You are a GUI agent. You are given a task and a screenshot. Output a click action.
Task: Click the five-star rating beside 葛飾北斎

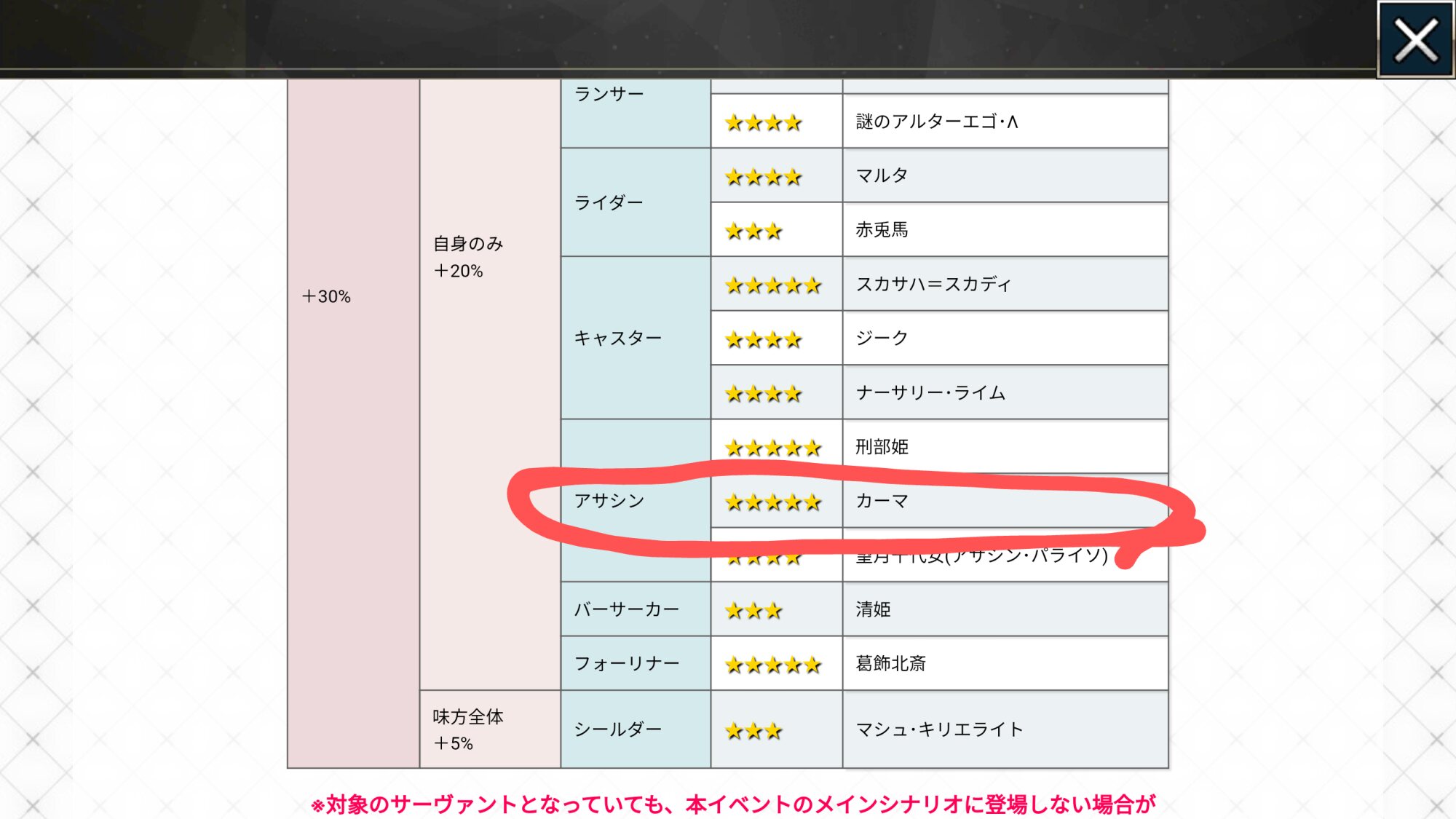pyautogui.click(x=773, y=665)
